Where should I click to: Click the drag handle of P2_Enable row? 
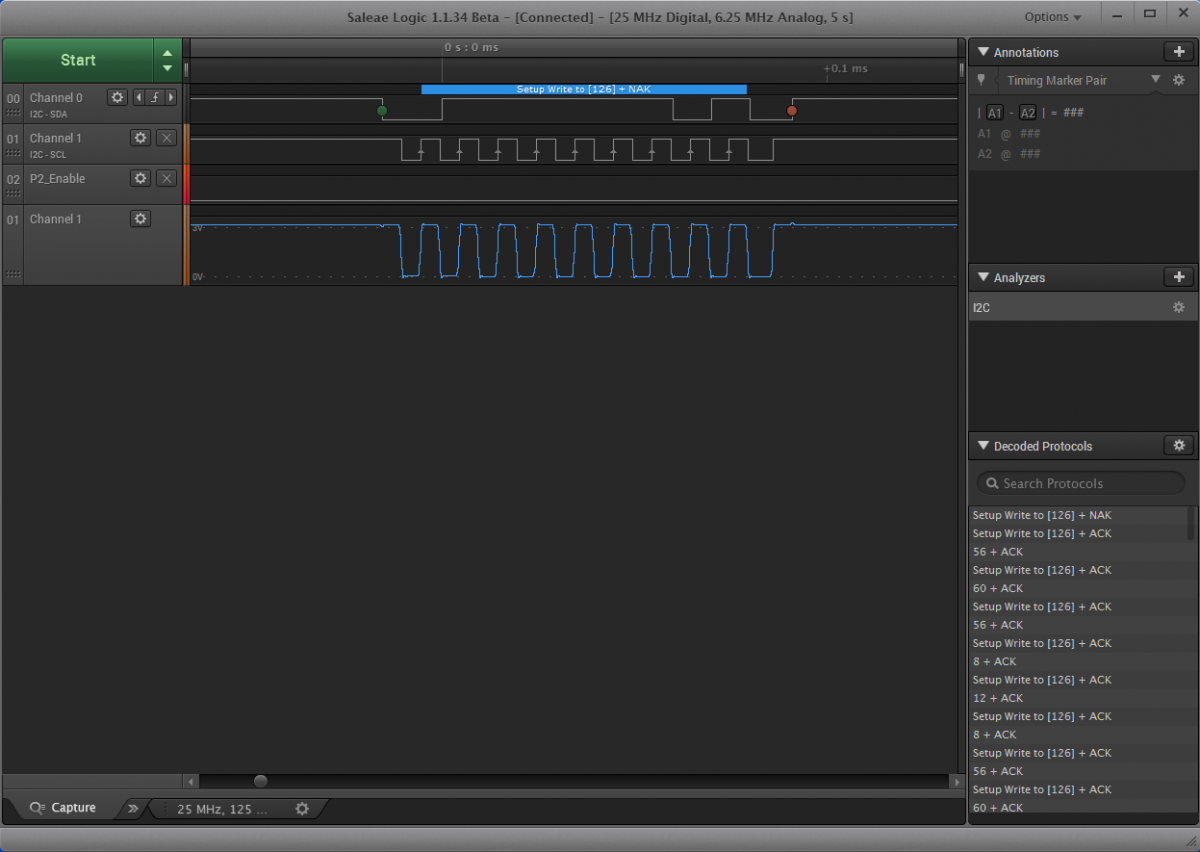tap(13, 195)
